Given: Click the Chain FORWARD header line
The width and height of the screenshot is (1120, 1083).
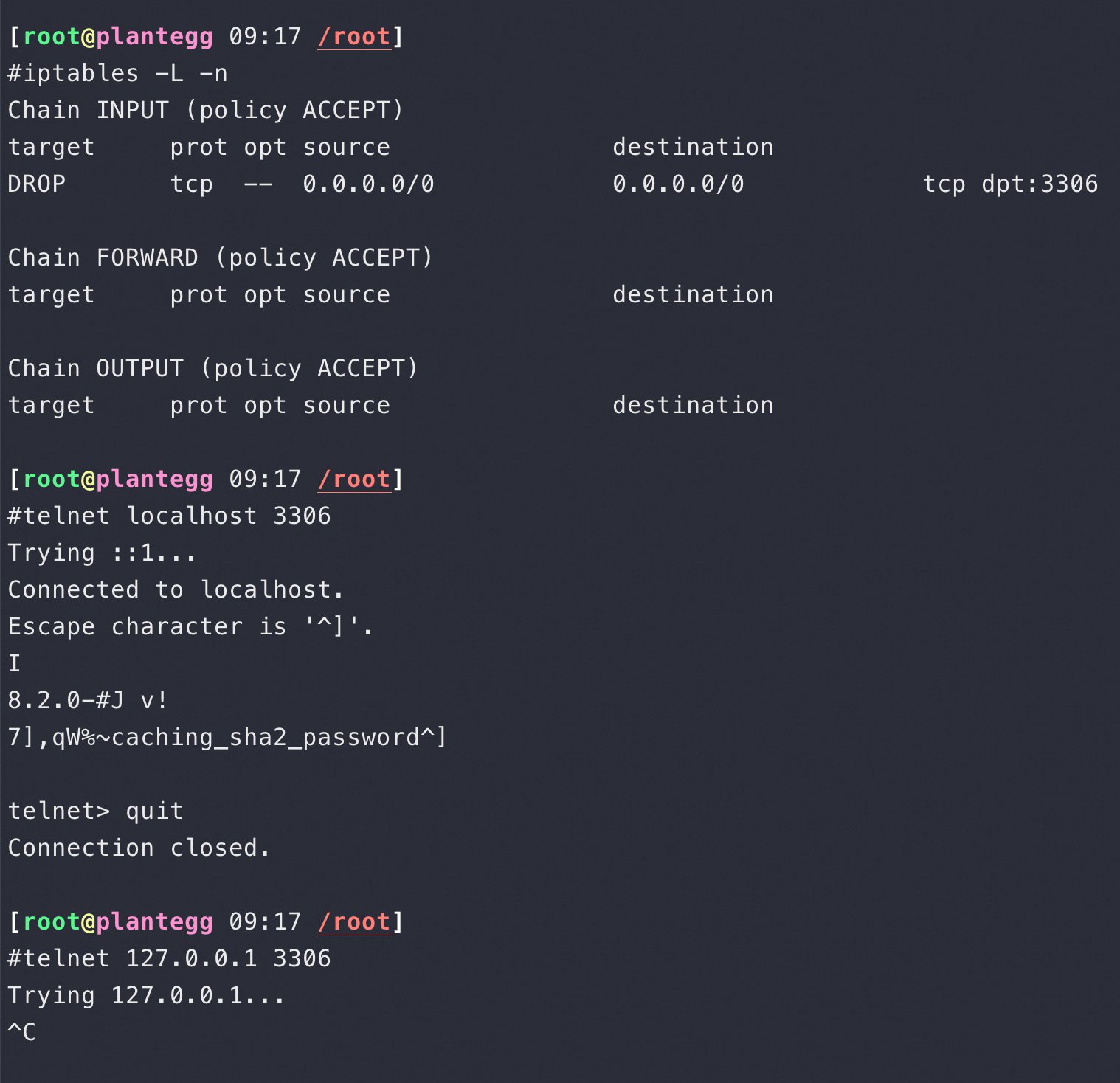Looking at the screenshot, I should (x=221, y=257).
